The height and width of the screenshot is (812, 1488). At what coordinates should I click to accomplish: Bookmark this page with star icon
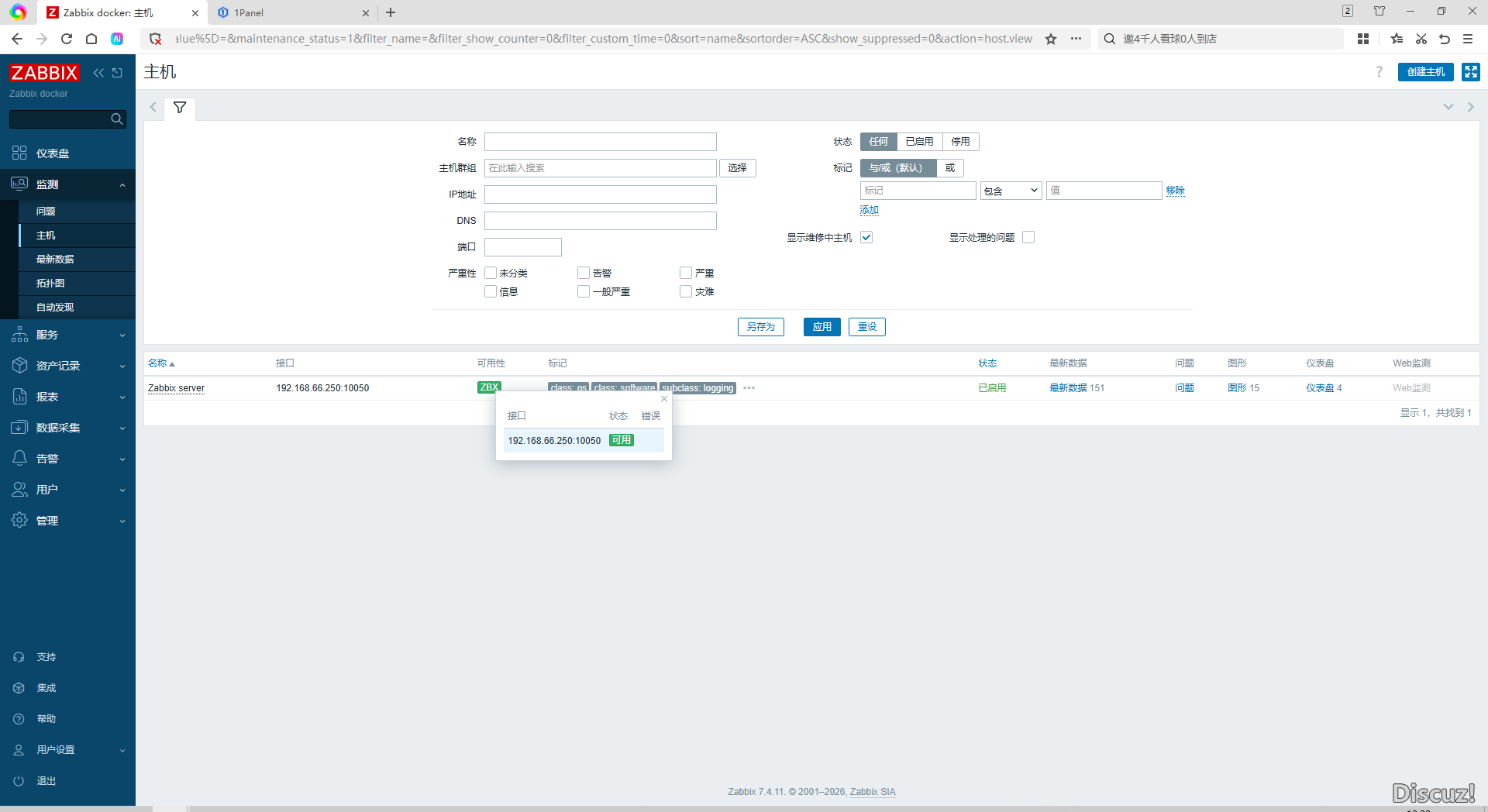point(1051,39)
